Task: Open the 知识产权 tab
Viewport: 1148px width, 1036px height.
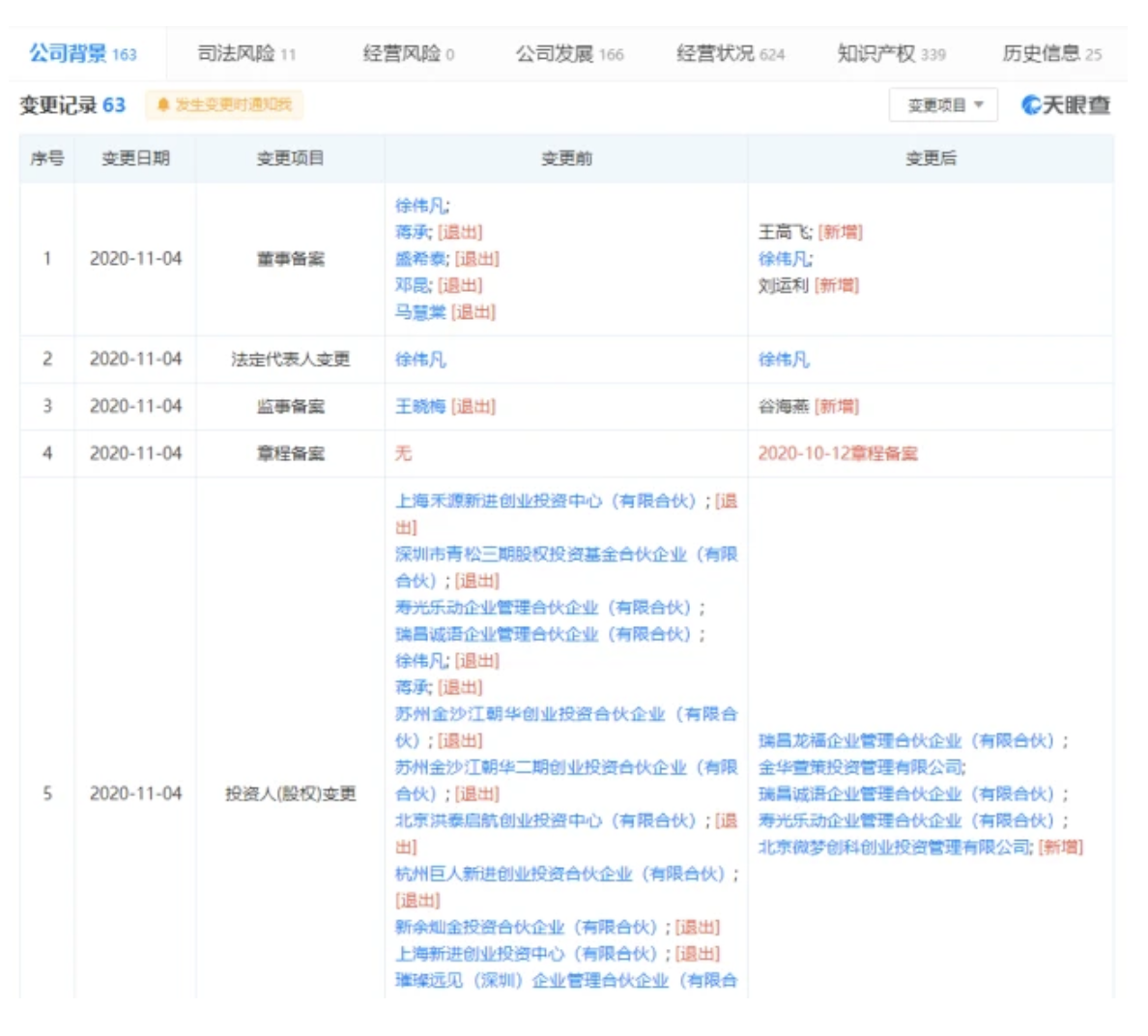Action: 891,54
